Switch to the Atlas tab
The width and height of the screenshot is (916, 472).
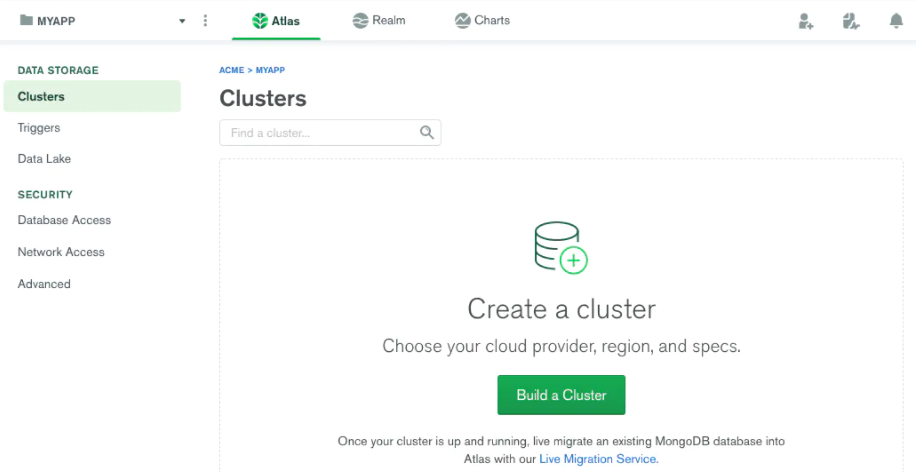coord(276,20)
